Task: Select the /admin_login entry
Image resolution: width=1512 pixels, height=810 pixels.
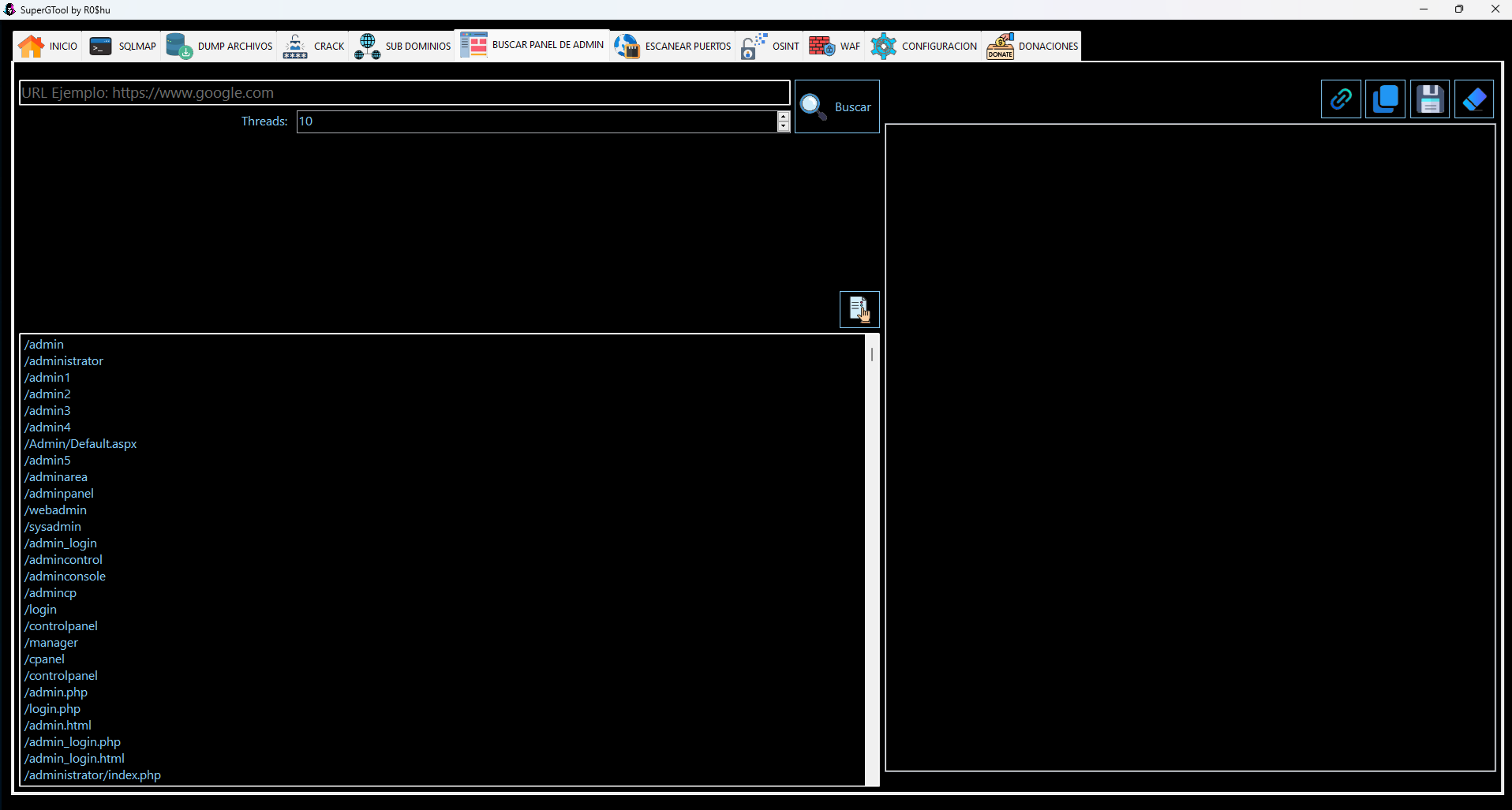Action: click(x=61, y=543)
